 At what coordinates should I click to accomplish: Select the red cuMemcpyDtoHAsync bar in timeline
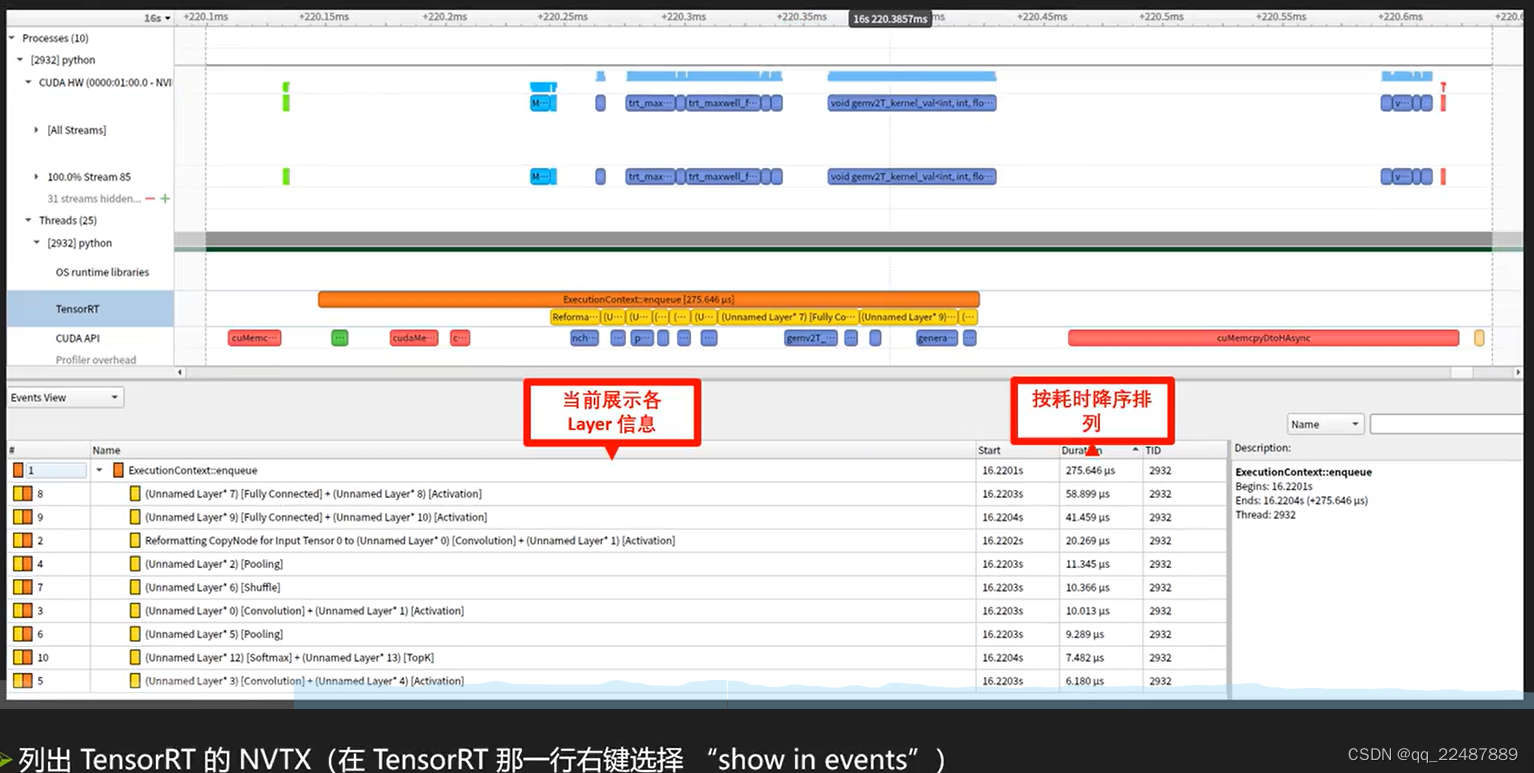coord(1263,338)
